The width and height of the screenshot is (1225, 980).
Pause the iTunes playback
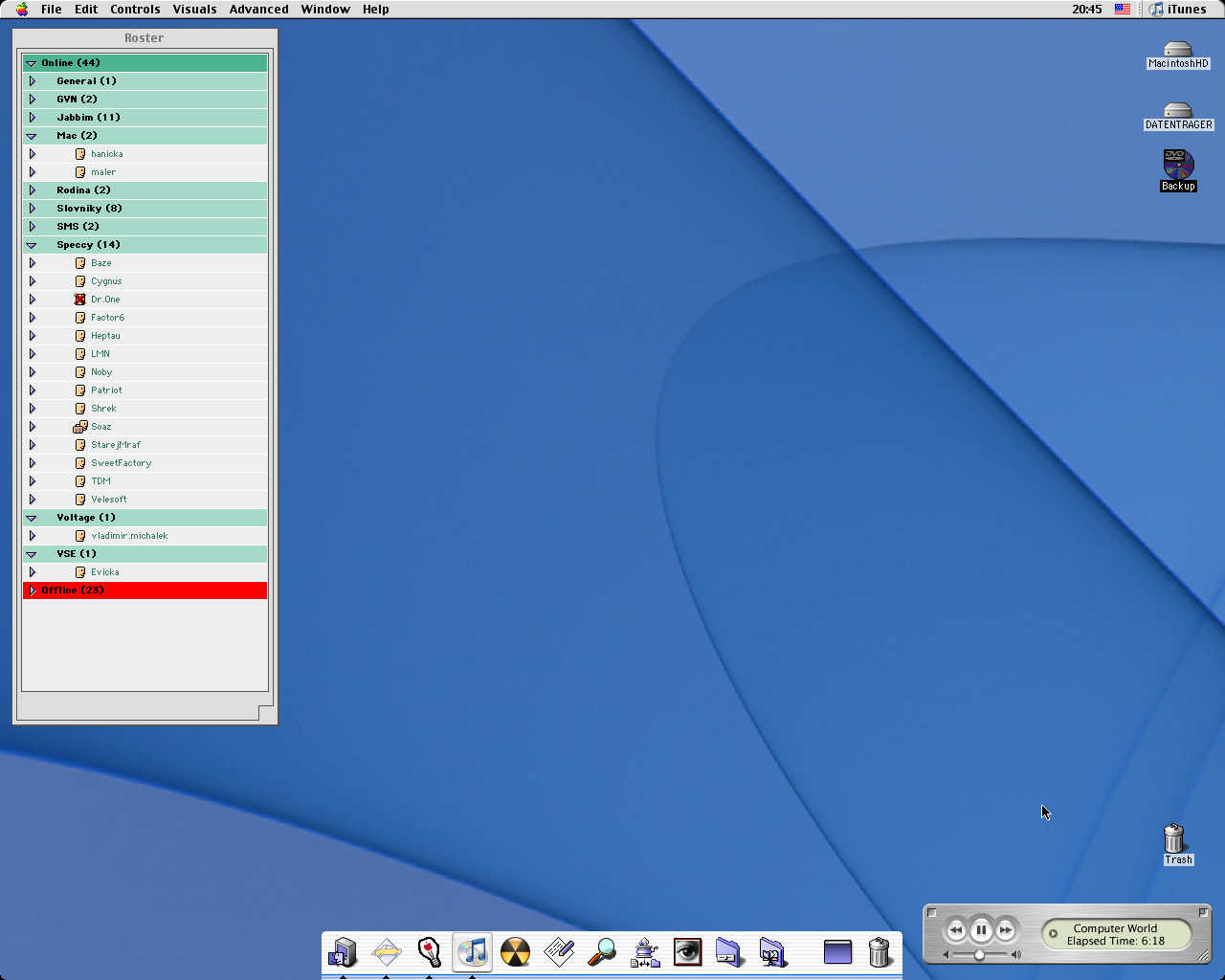coord(981,929)
